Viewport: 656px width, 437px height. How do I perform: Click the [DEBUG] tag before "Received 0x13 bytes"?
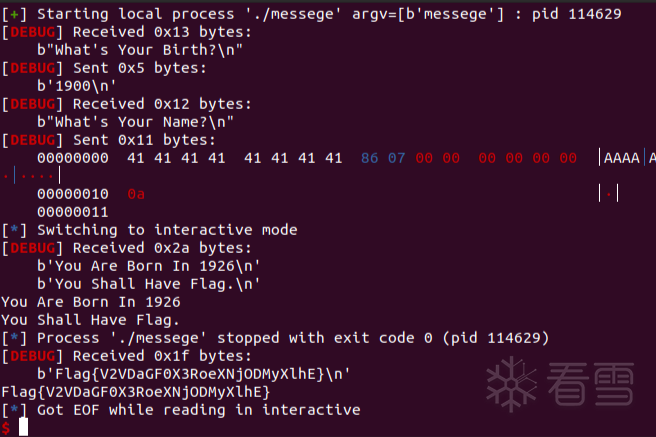30,32
